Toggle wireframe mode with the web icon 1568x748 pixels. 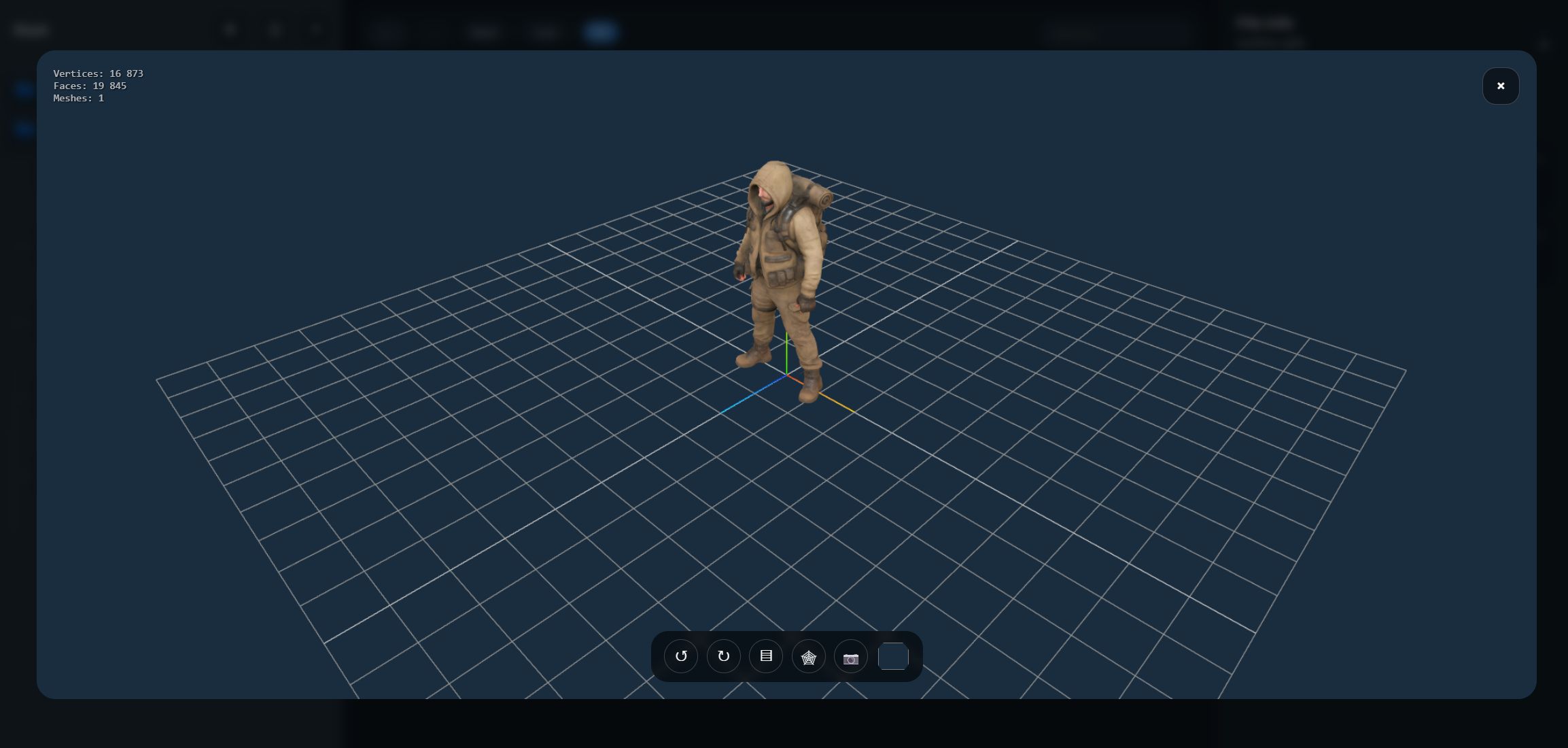point(808,657)
